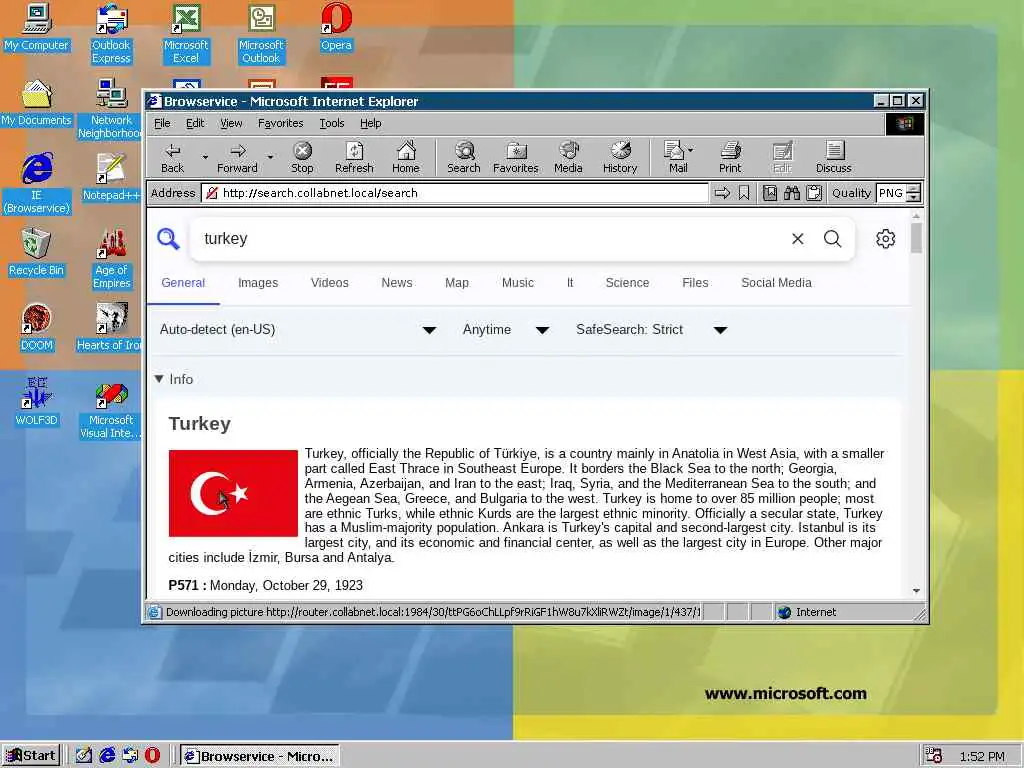
Task: Click the blue search logo icon
Action: coord(168,238)
